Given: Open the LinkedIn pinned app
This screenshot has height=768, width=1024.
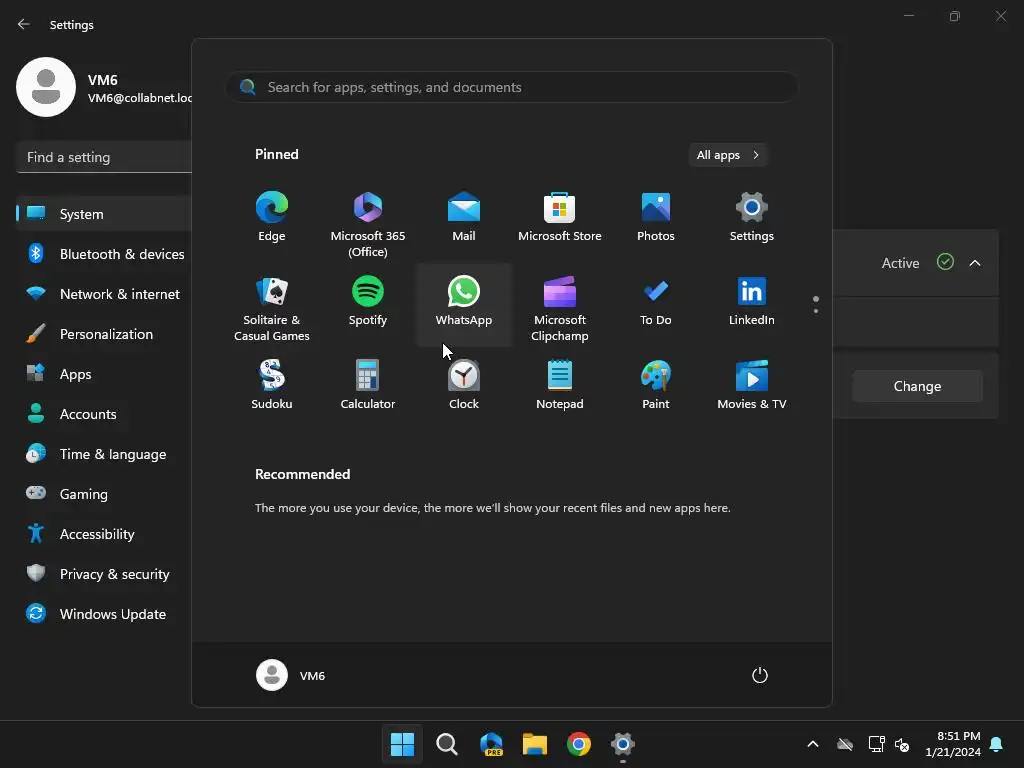Looking at the screenshot, I should (x=752, y=302).
